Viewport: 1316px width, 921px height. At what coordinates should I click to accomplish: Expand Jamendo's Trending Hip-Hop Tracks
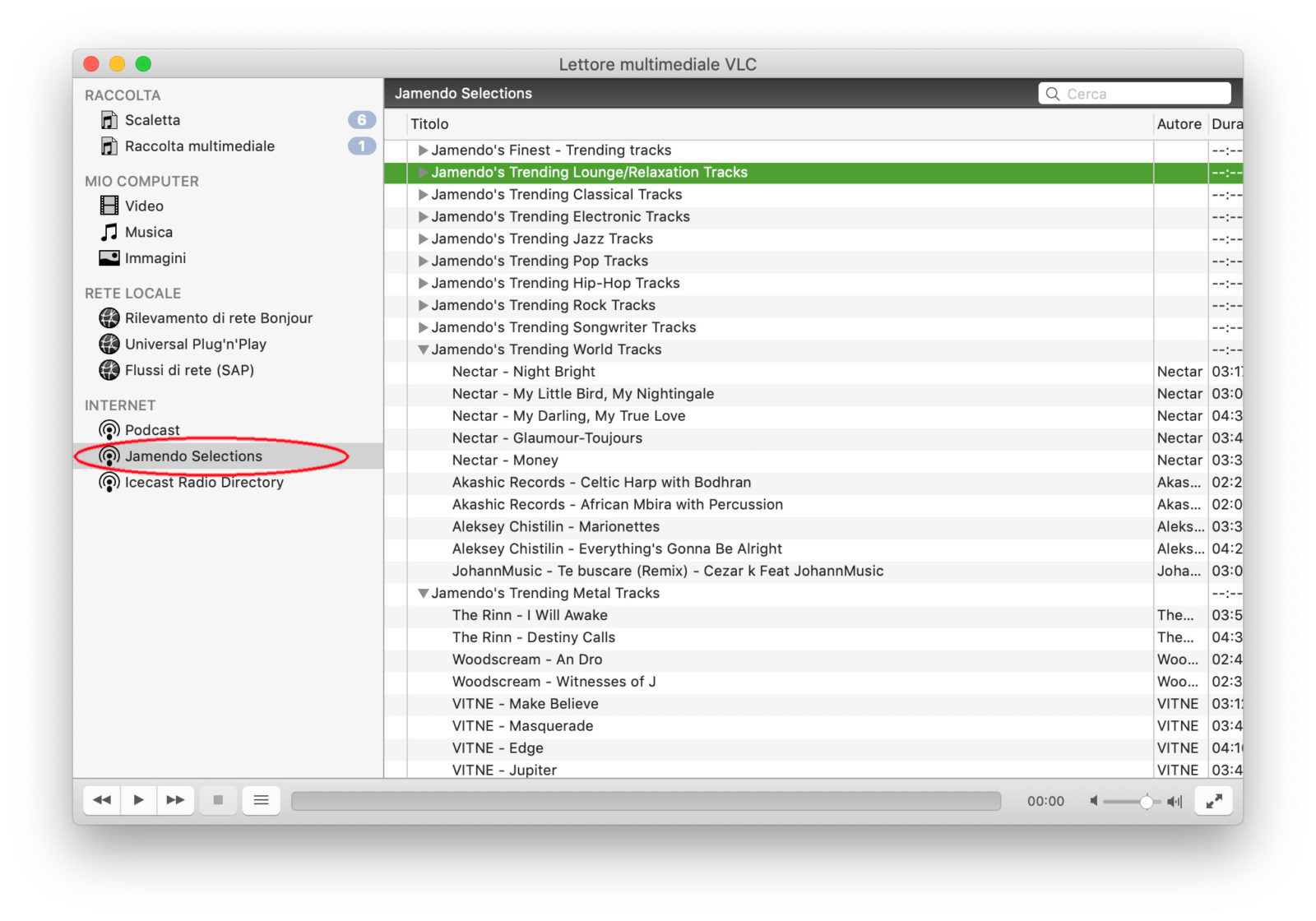tap(423, 284)
